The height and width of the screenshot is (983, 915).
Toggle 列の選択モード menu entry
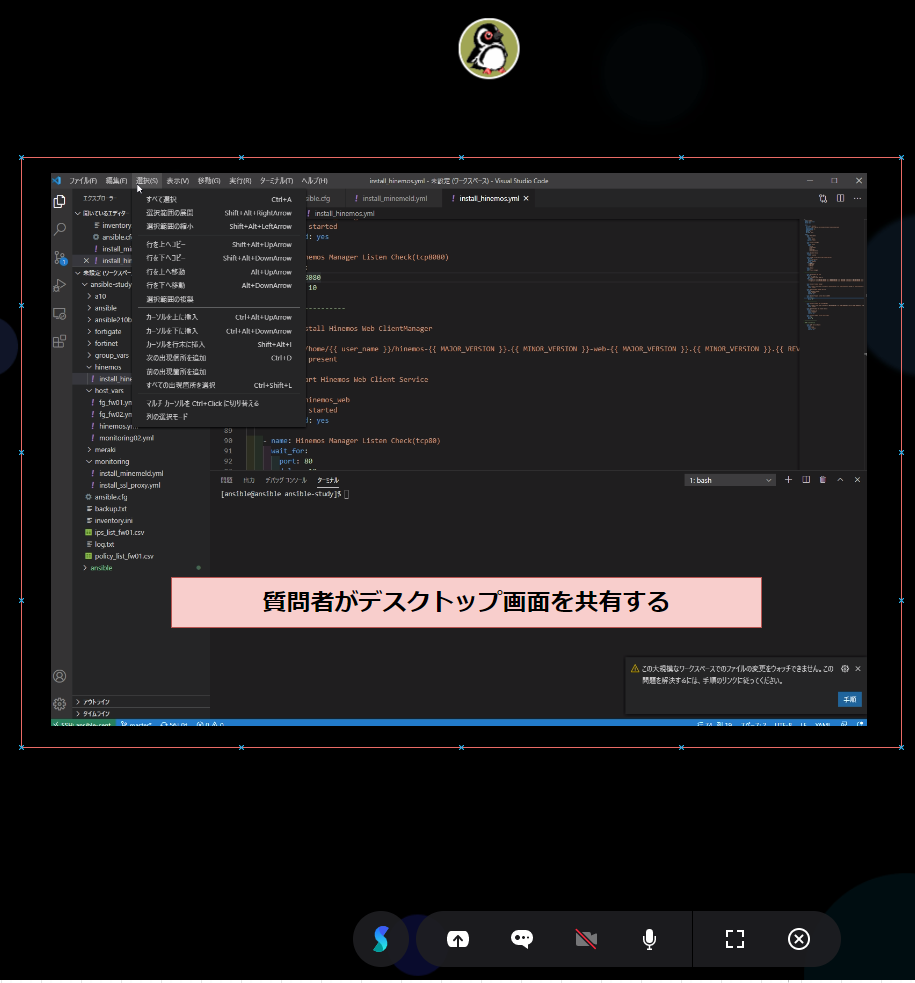pyautogui.click(x=219, y=417)
